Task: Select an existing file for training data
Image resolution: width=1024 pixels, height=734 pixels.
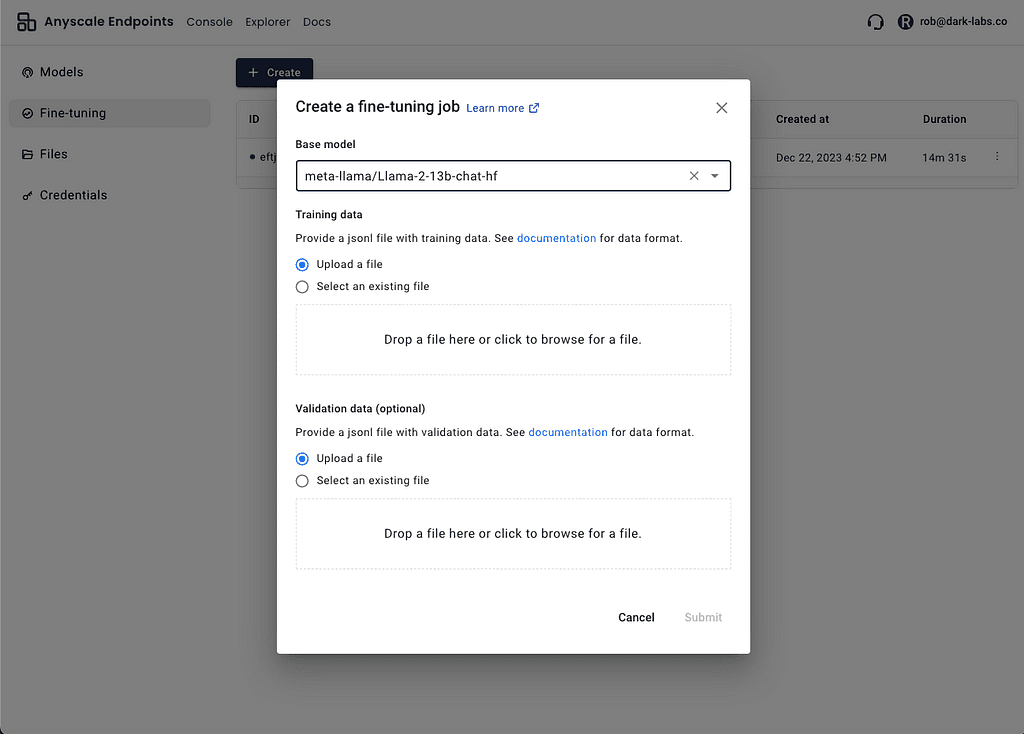Action: (302, 287)
